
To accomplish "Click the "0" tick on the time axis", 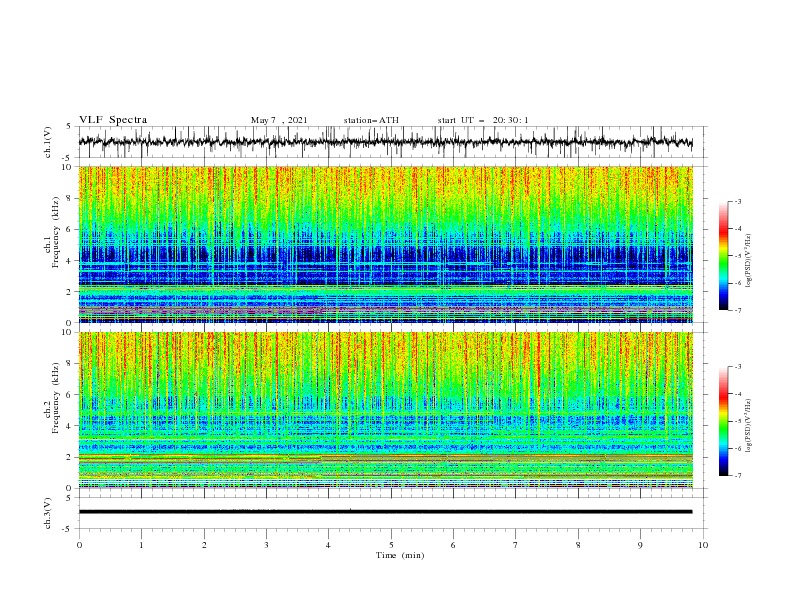I will 79,545.
